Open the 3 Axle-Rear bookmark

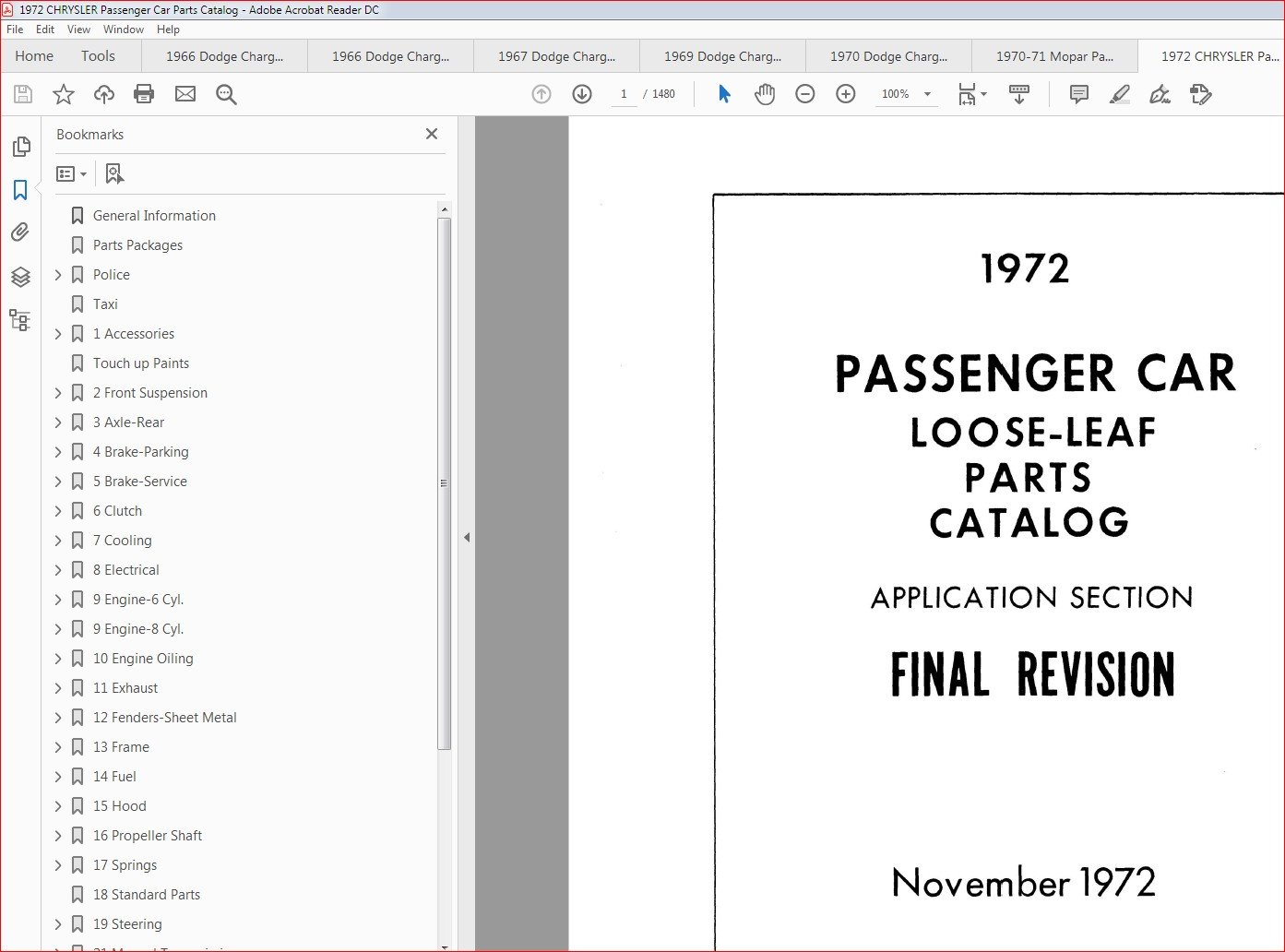pyautogui.click(x=128, y=422)
